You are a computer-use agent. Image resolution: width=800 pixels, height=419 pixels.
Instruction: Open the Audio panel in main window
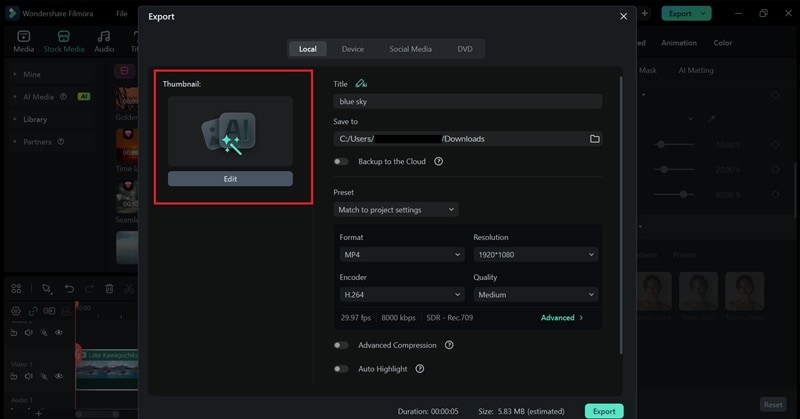click(x=104, y=41)
